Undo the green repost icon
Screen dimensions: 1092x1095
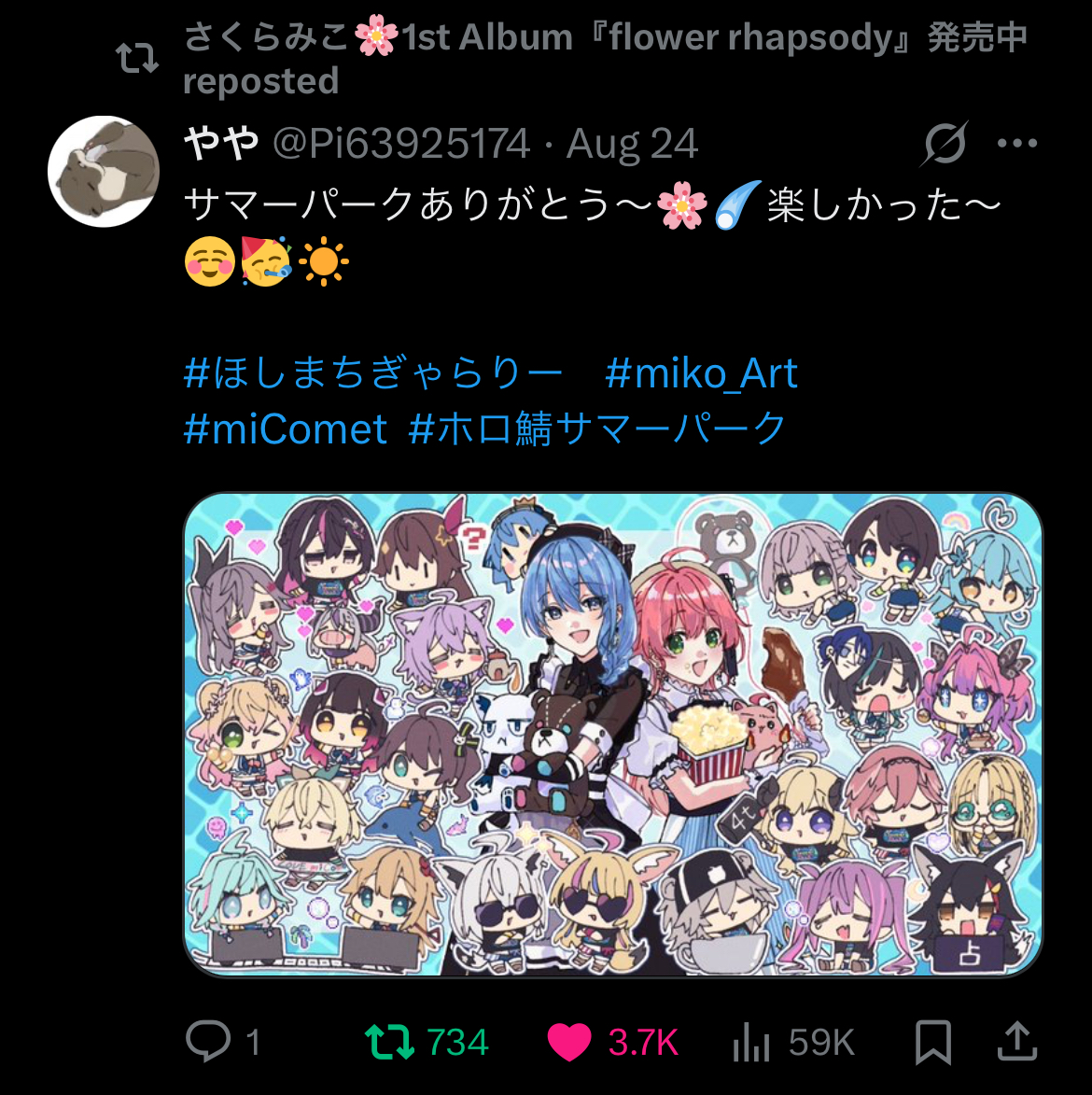[389, 1041]
